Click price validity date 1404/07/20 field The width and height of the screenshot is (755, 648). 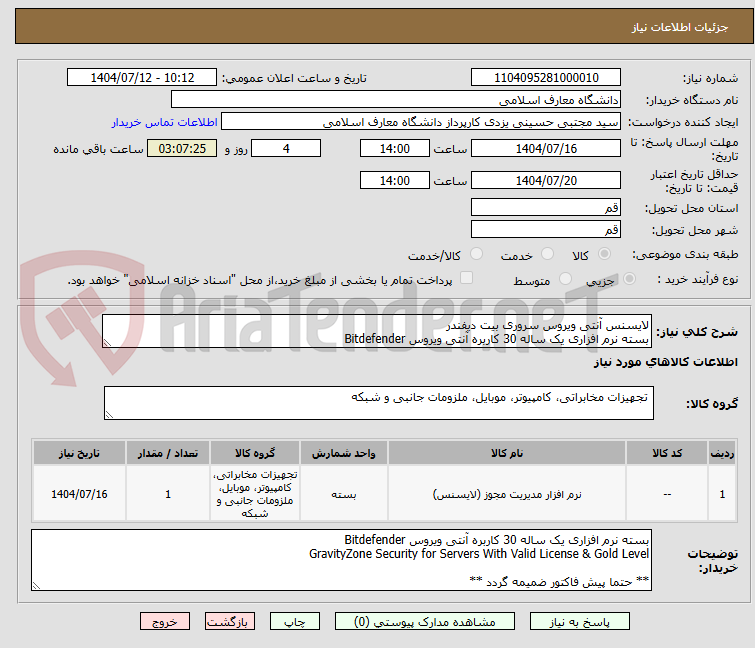click(x=546, y=180)
